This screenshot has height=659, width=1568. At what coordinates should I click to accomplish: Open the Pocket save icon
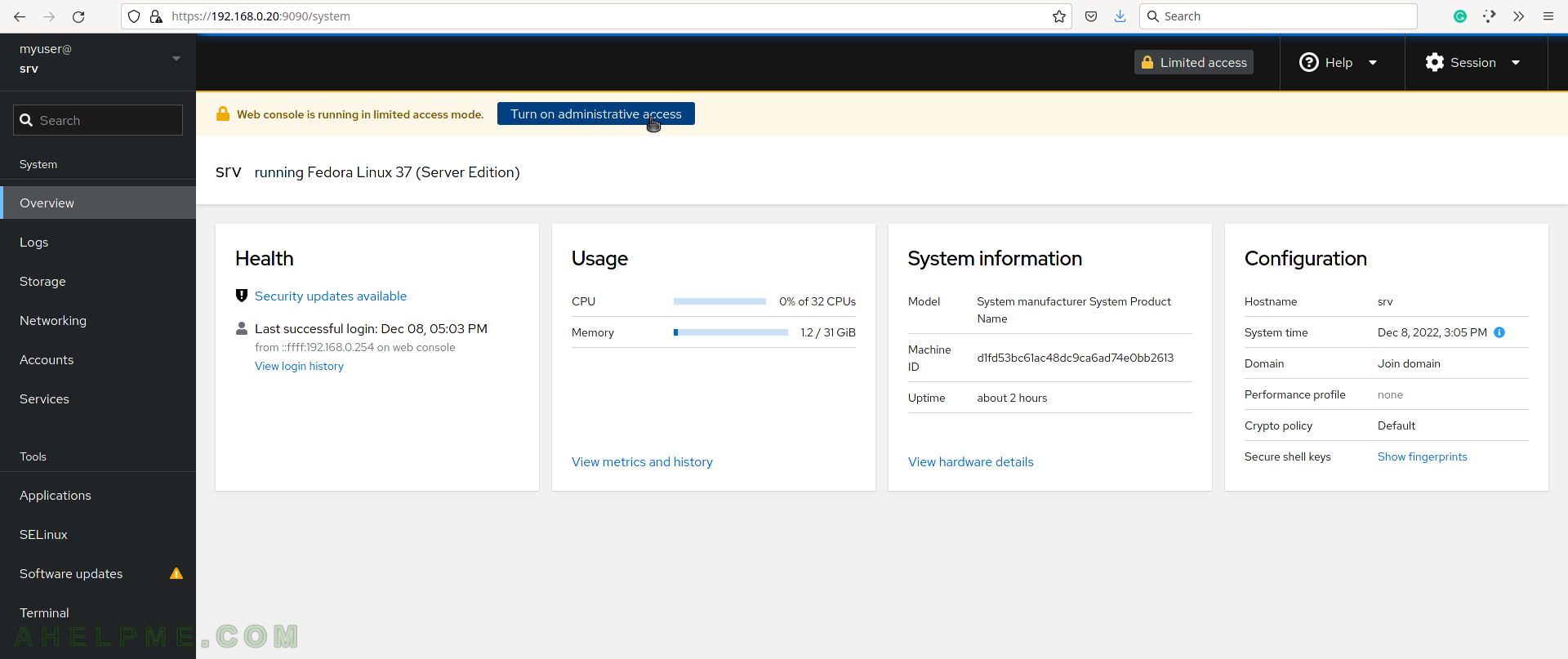[x=1091, y=16]
